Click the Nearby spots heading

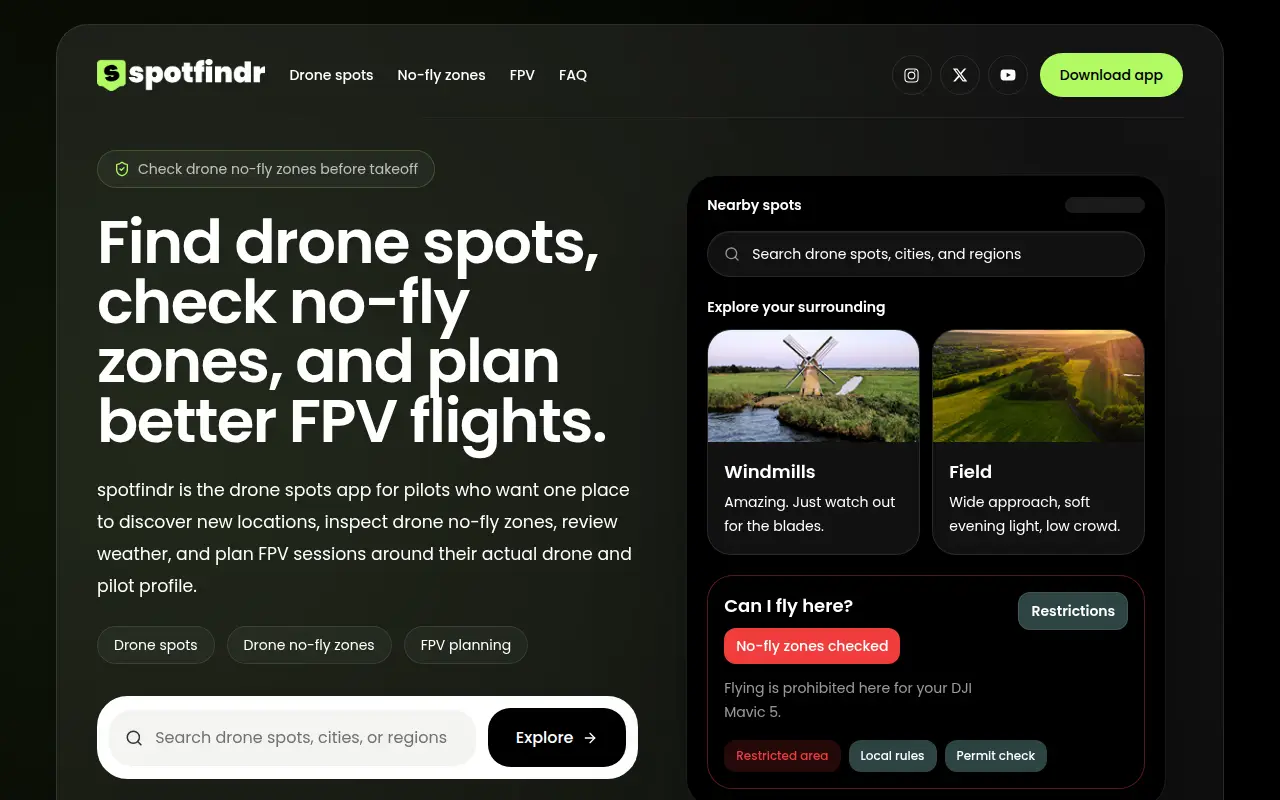tap(754, 205)
